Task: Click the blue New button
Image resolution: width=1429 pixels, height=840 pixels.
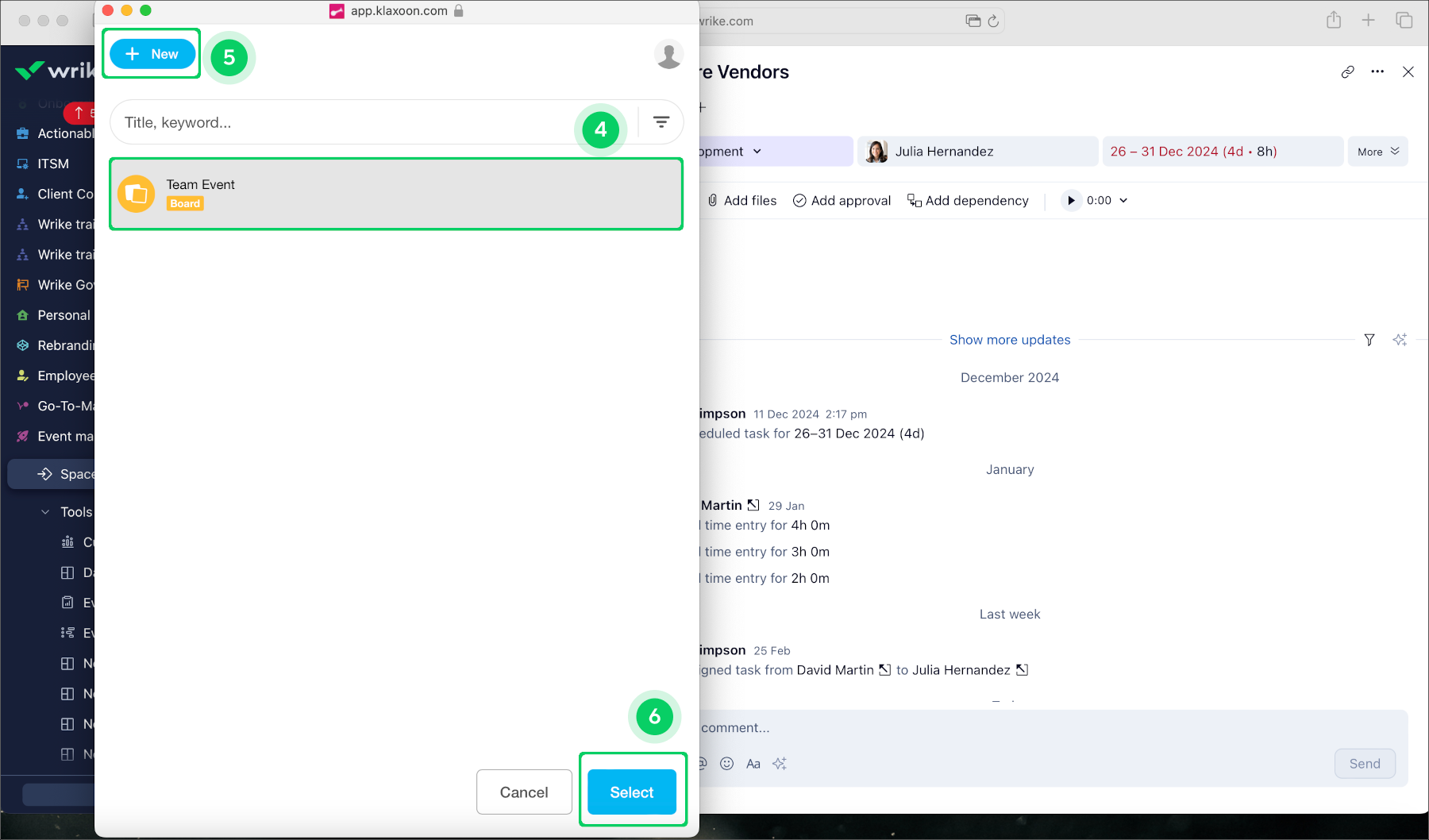Action: 152,54
